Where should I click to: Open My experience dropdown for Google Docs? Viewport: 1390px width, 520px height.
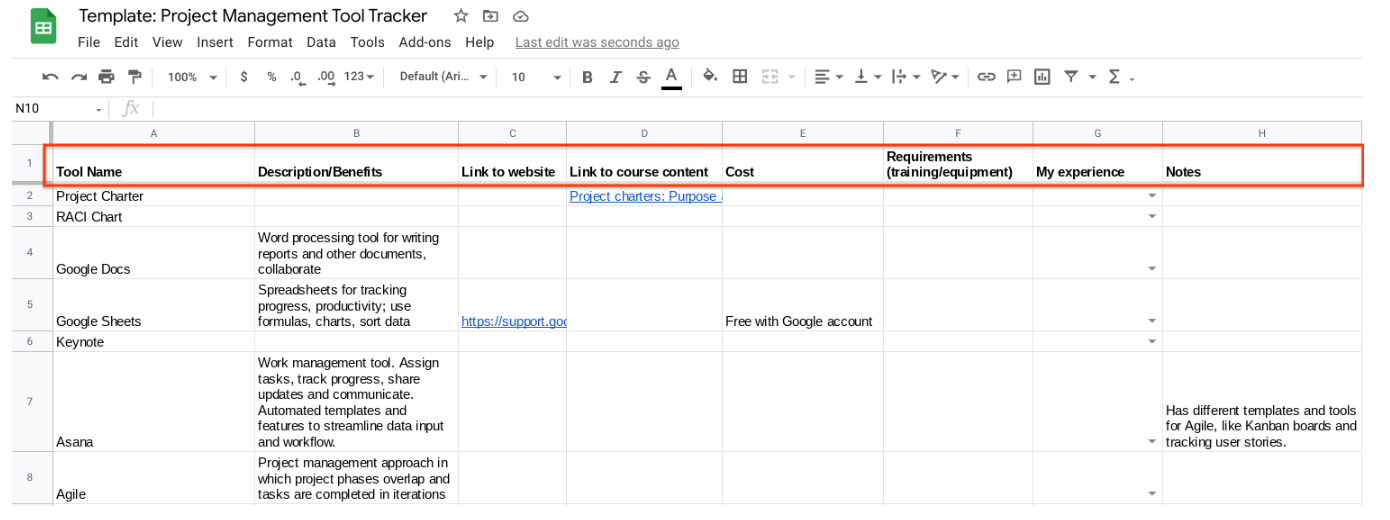pyautogui.click(x=1151, y=268)
